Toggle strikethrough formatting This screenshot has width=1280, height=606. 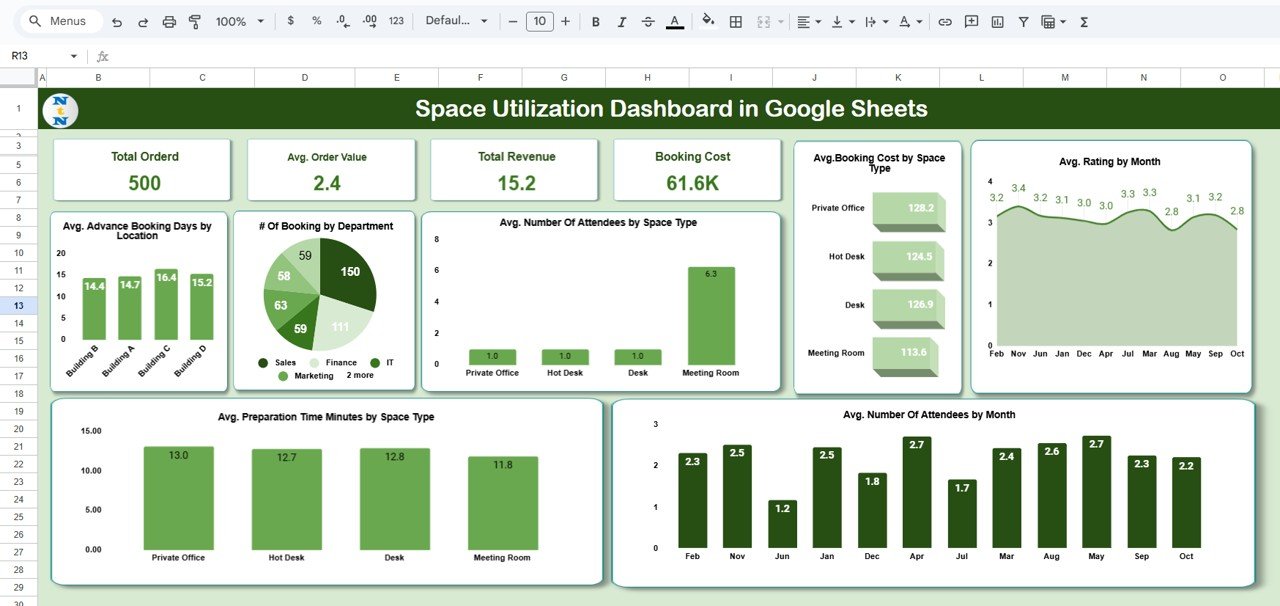648,21
